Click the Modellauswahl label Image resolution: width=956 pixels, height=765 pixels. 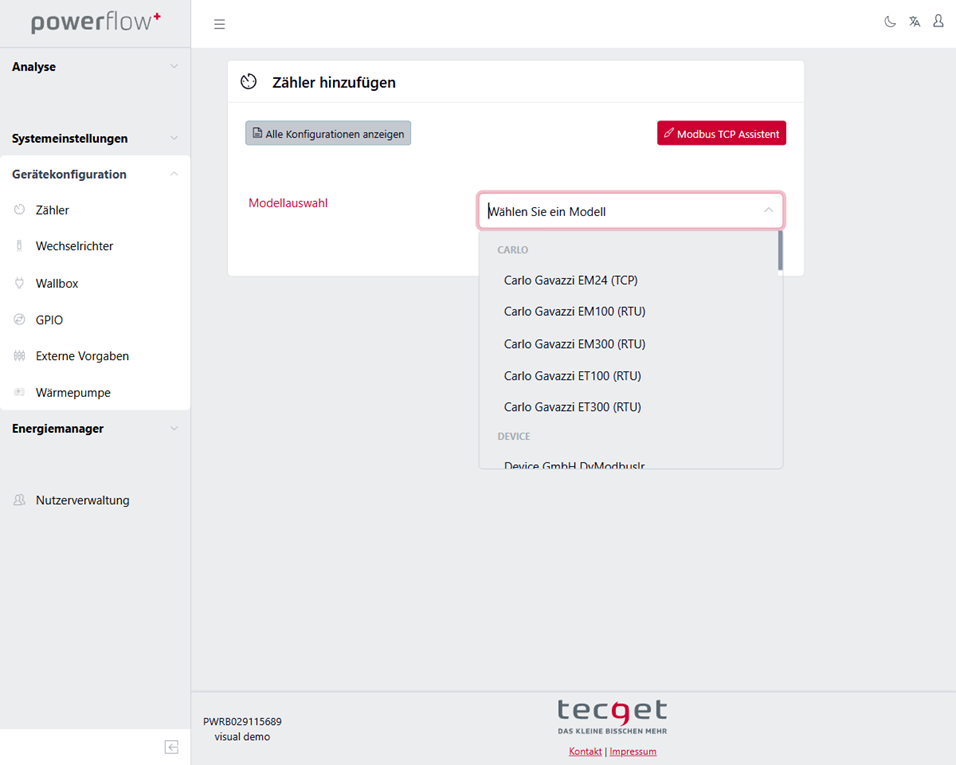pyautogui.click(x=288, y=203)
